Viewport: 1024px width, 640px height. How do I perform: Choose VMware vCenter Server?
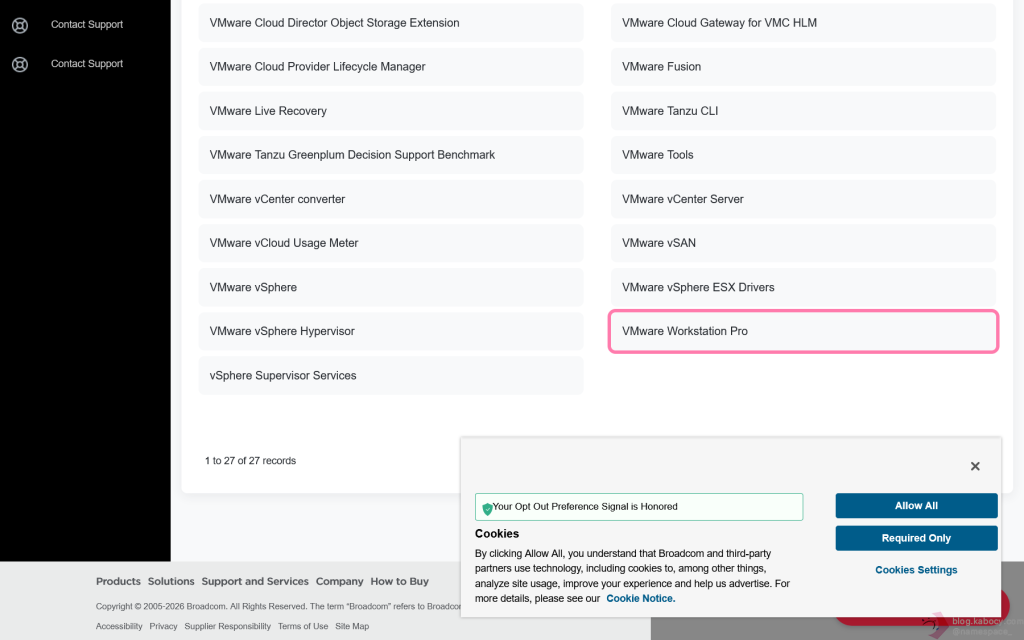click(803, 199)
